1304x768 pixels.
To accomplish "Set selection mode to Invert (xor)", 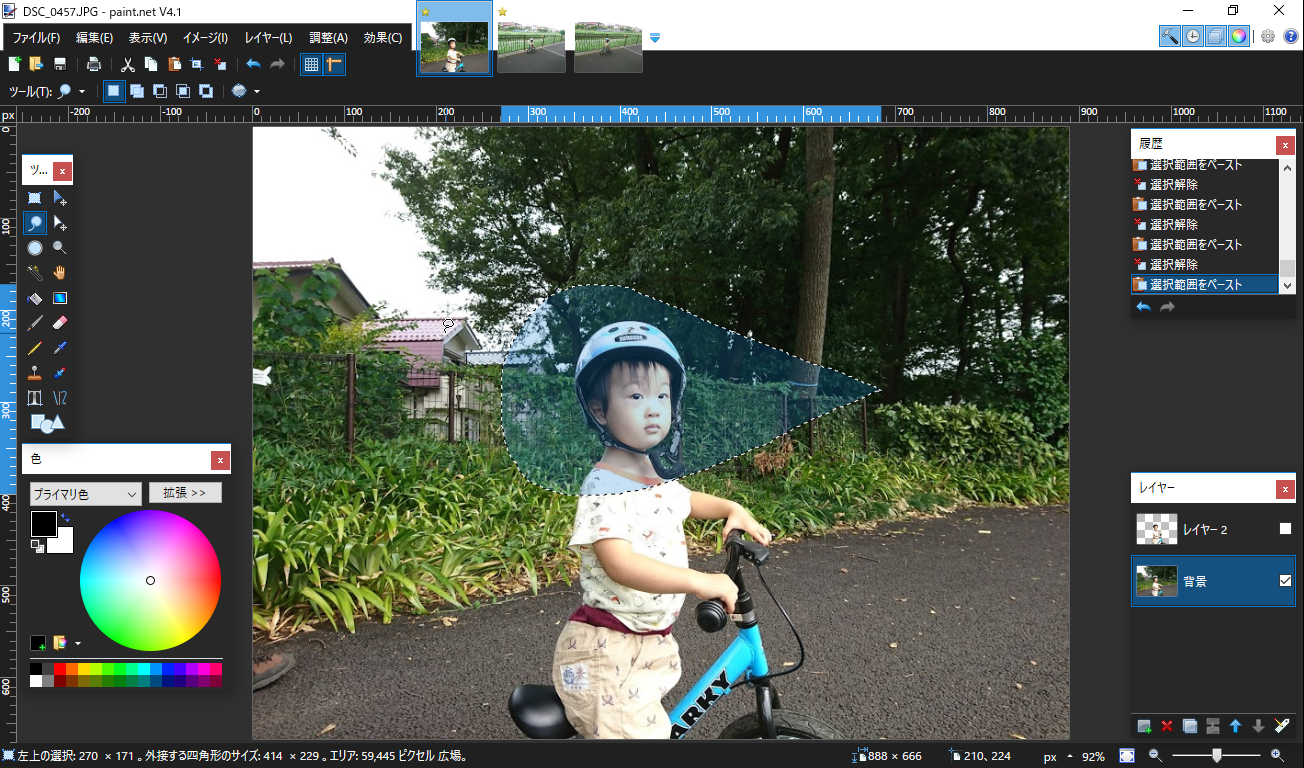I will (x=206, y=91).
